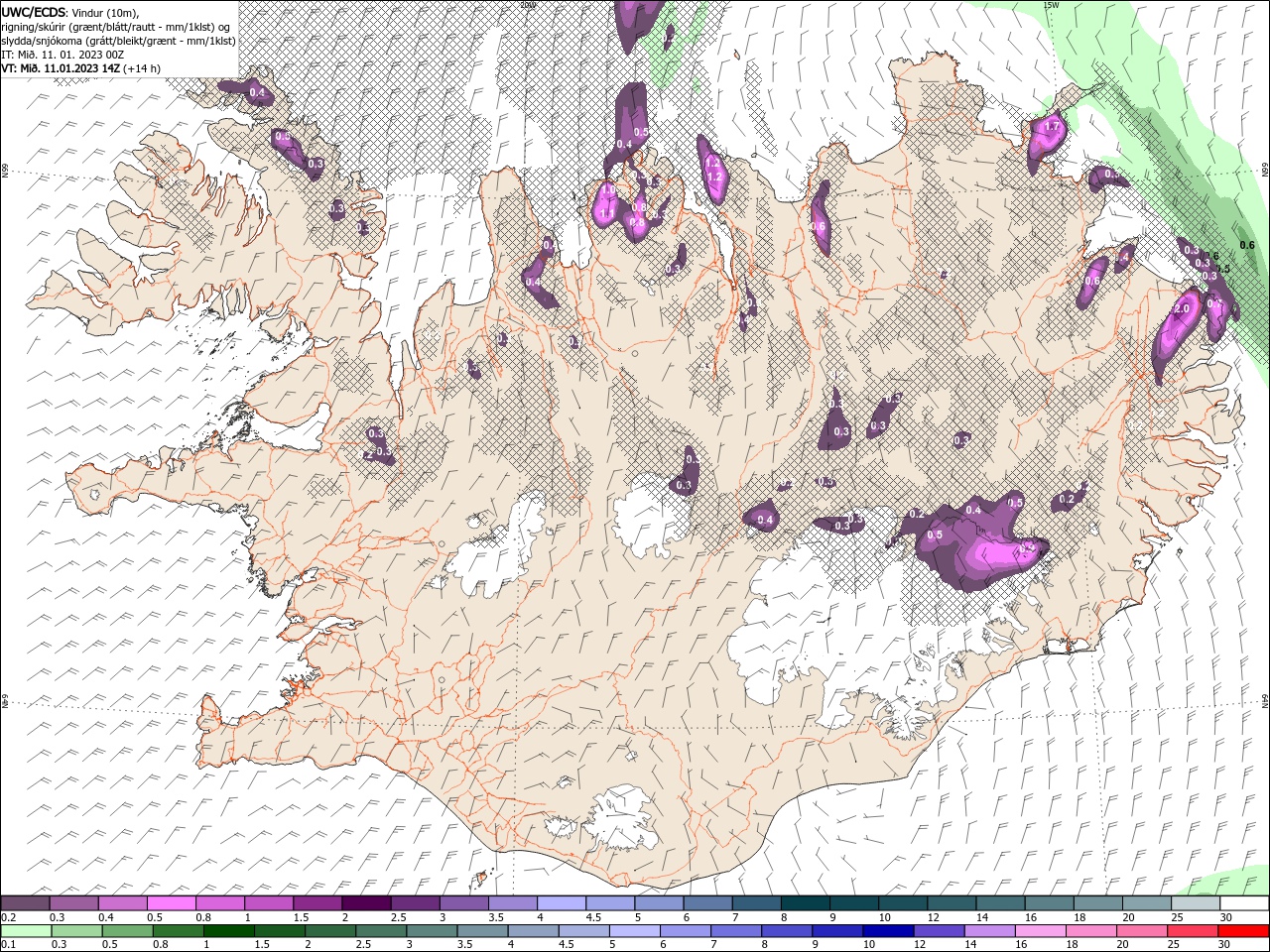Click the 'IT: Mið. 11. 01. 2023 00Z' line

(64, 55)
